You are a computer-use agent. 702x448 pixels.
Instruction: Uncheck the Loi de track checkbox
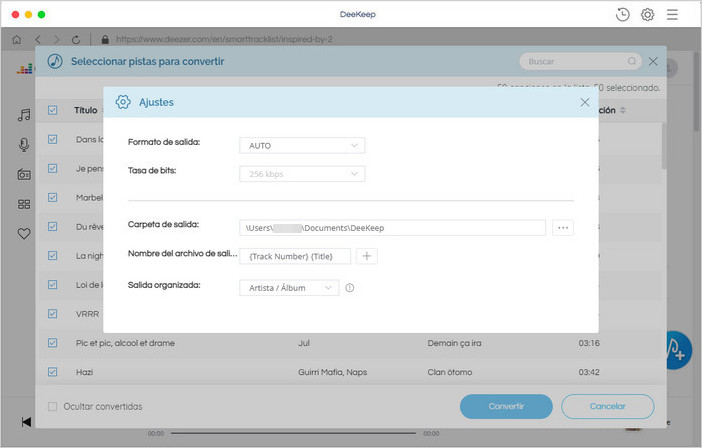click(52, 285)
